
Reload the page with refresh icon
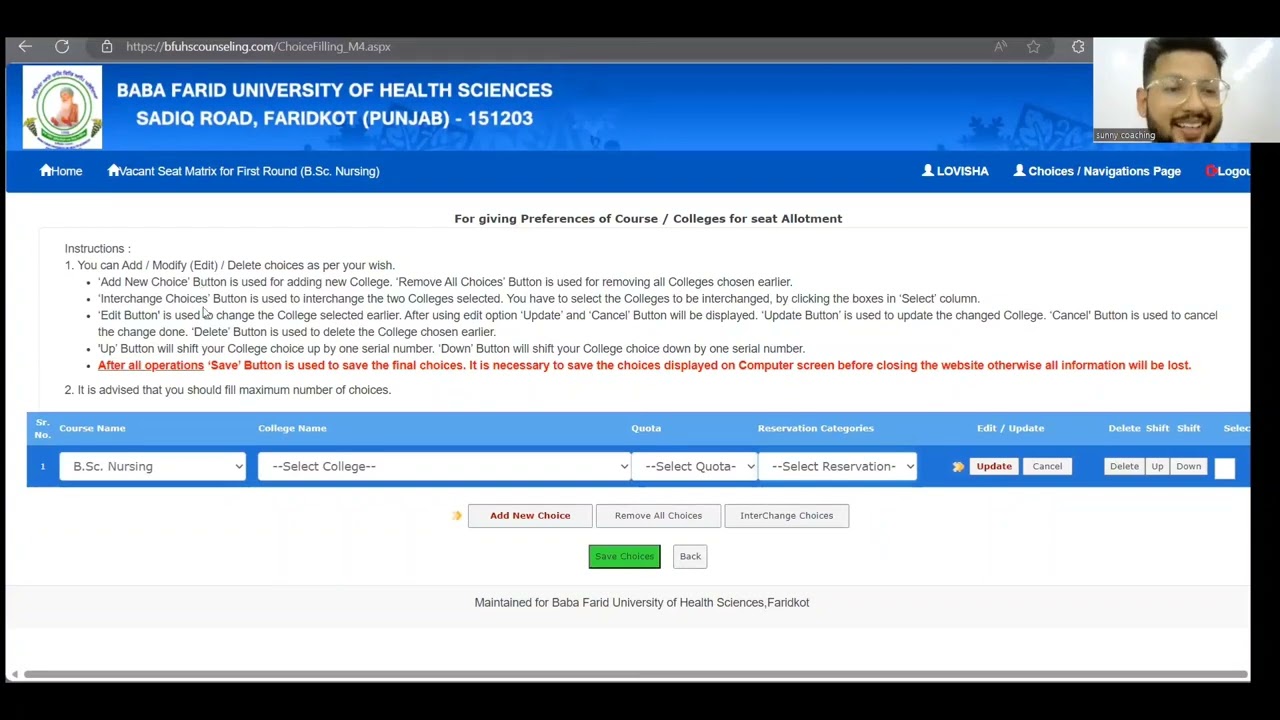pyautogui.click(x=62, y=46)
